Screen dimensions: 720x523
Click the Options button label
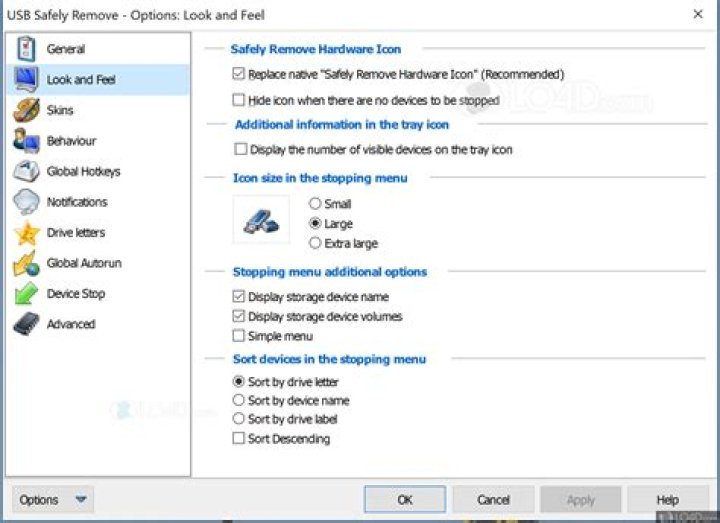[x=39, y=500]
